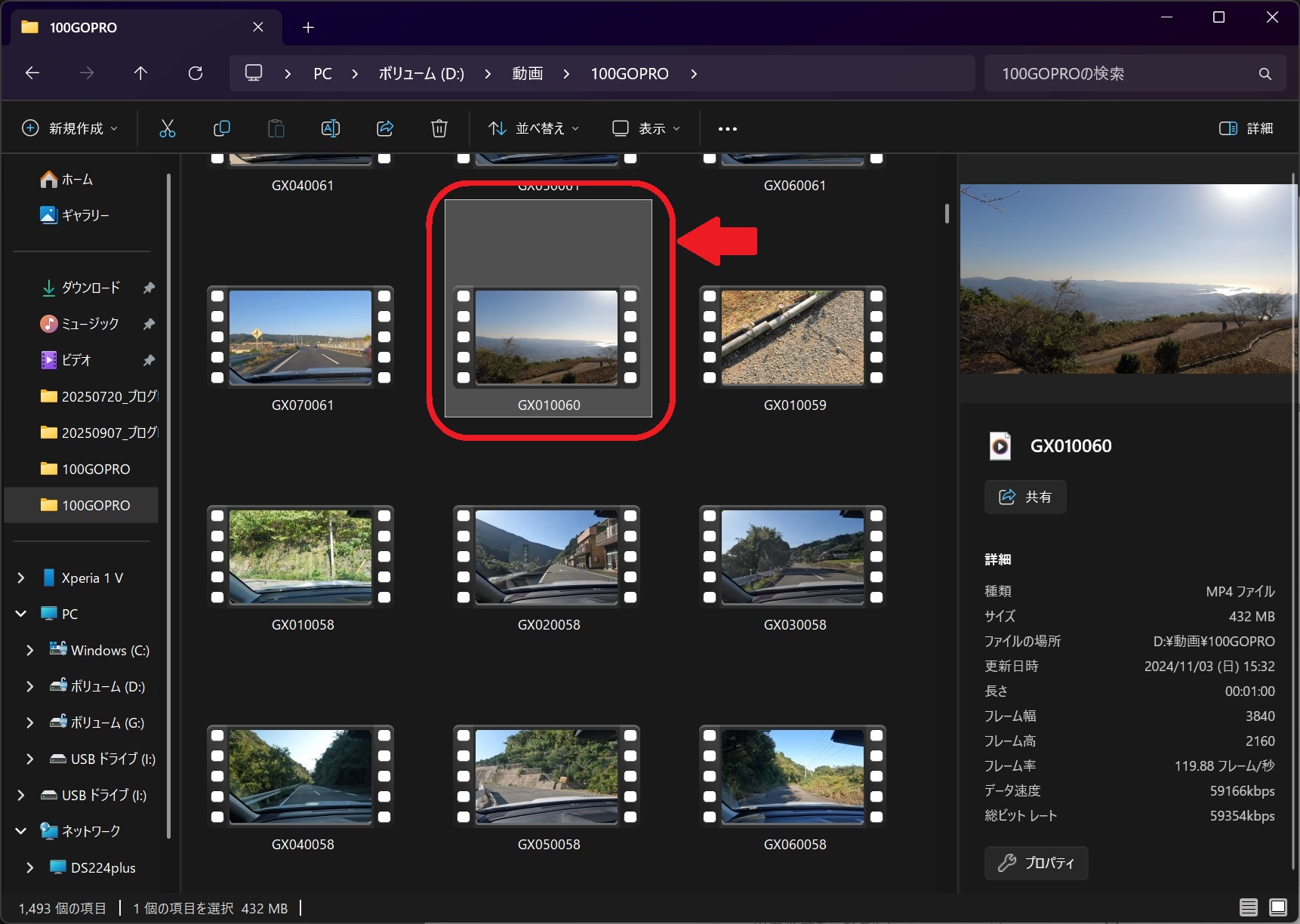Select the GX010059 video thumbnail

pyautogui.click(x=793, y=337)
